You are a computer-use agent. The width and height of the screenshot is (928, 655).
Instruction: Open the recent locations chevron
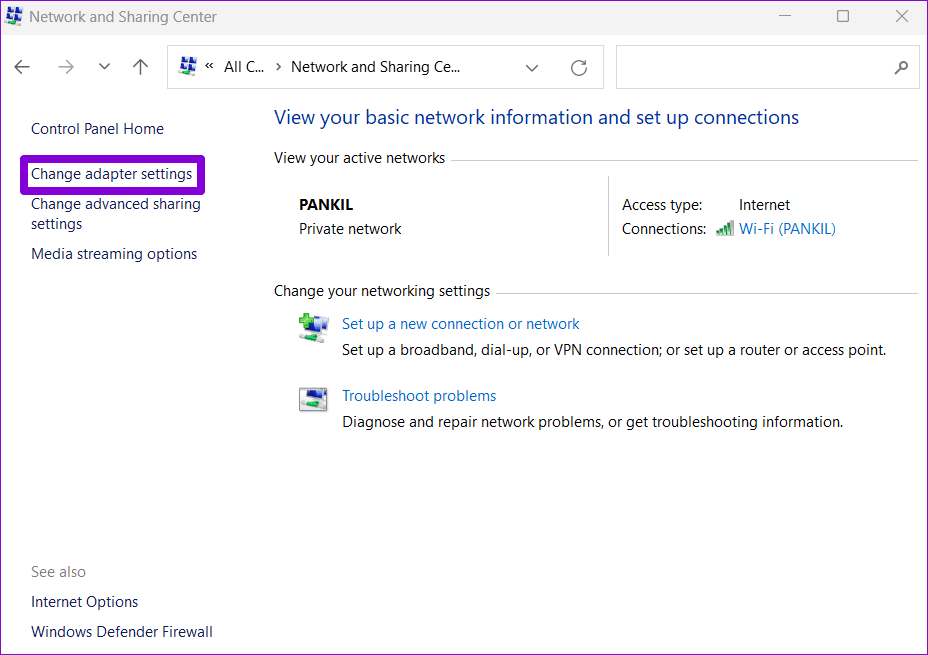[104, 67]
